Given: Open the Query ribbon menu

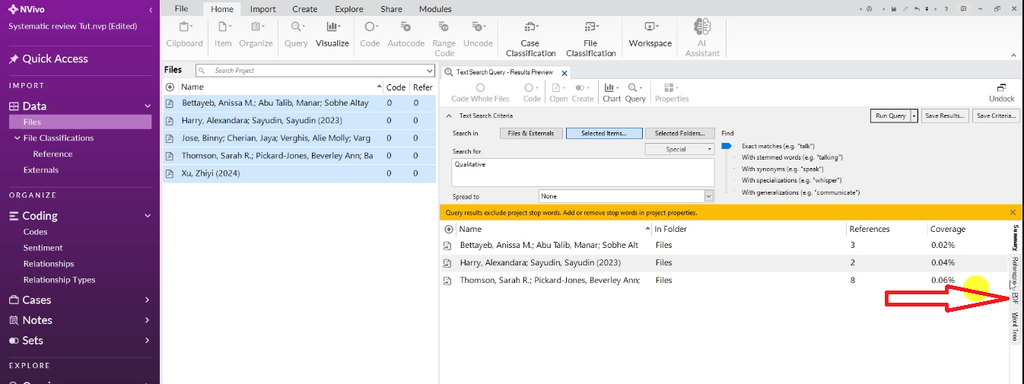Looking at the screenshot, I should point(296,34).
